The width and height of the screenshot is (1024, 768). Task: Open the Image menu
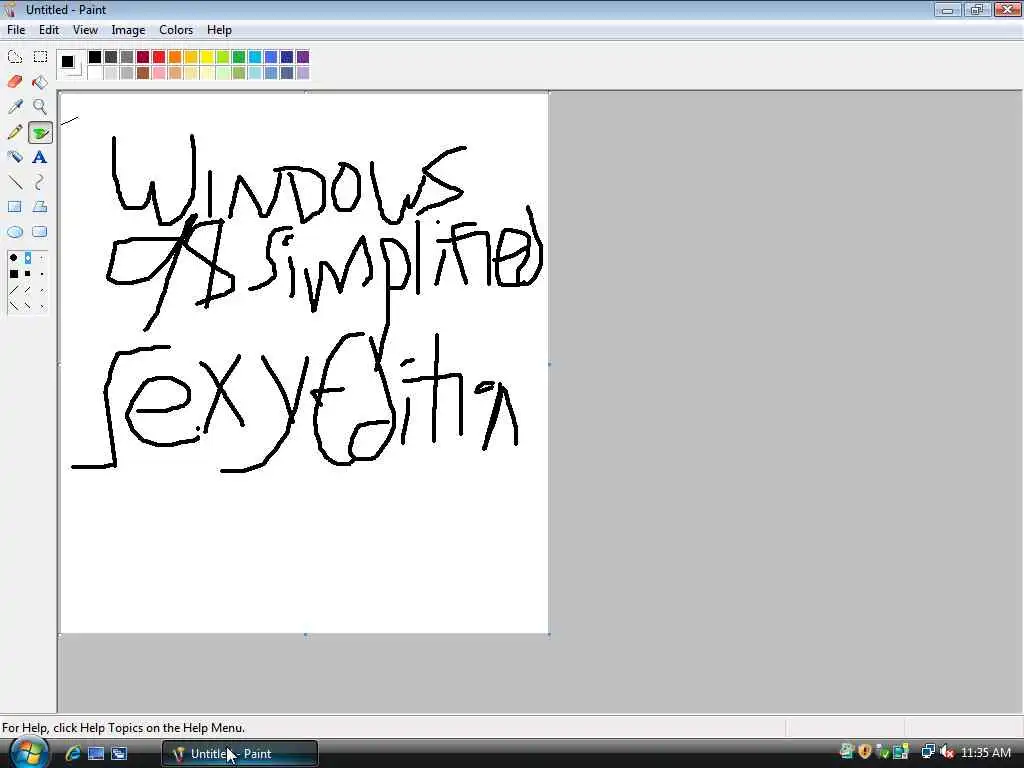(x=128, y=30)
